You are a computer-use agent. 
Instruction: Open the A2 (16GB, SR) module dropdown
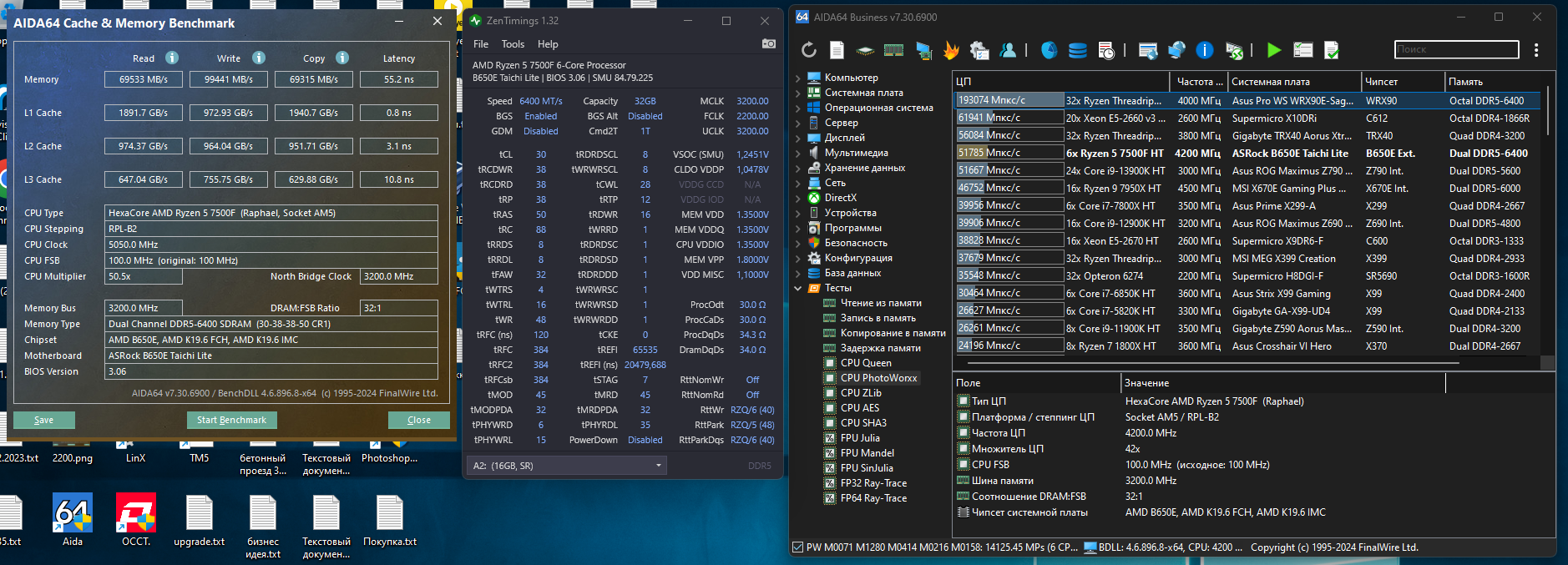tap(566, 466)
